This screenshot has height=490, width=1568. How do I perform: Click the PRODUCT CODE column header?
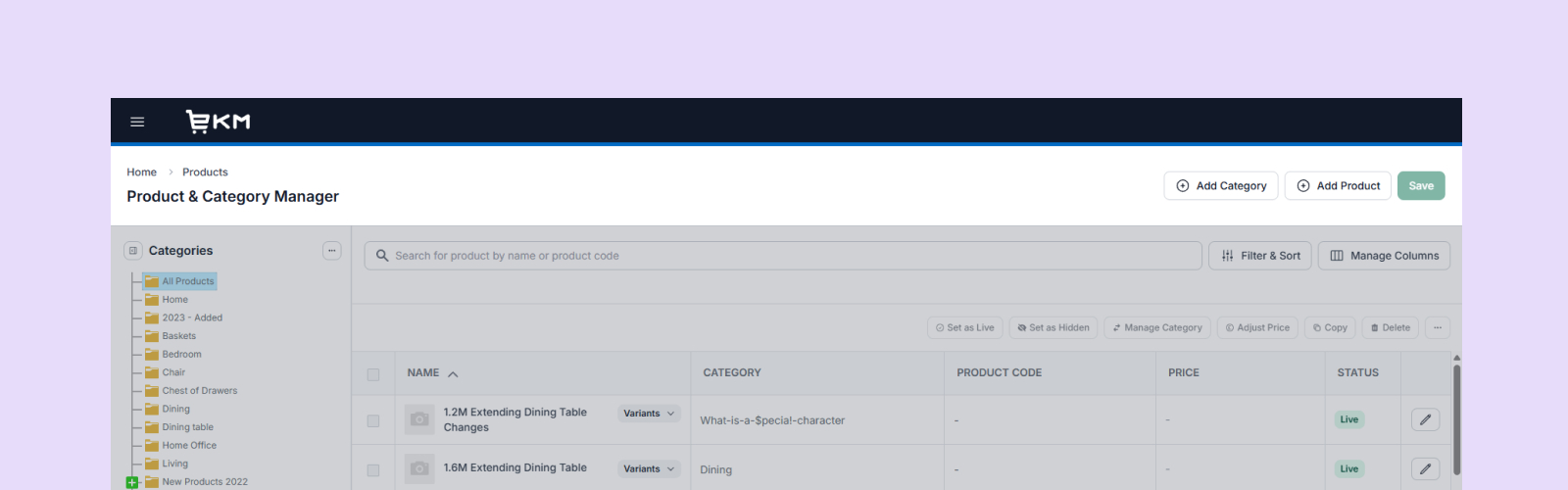click(1000, 373)
